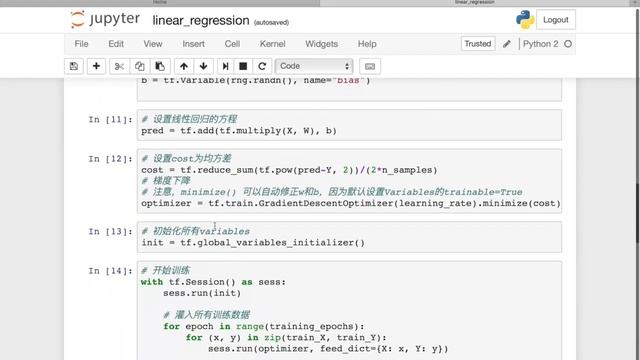Click the b = tf.Variable bias line
This screenshot has width=640, height=360.
pyautogui.click(x=256, y=80)
